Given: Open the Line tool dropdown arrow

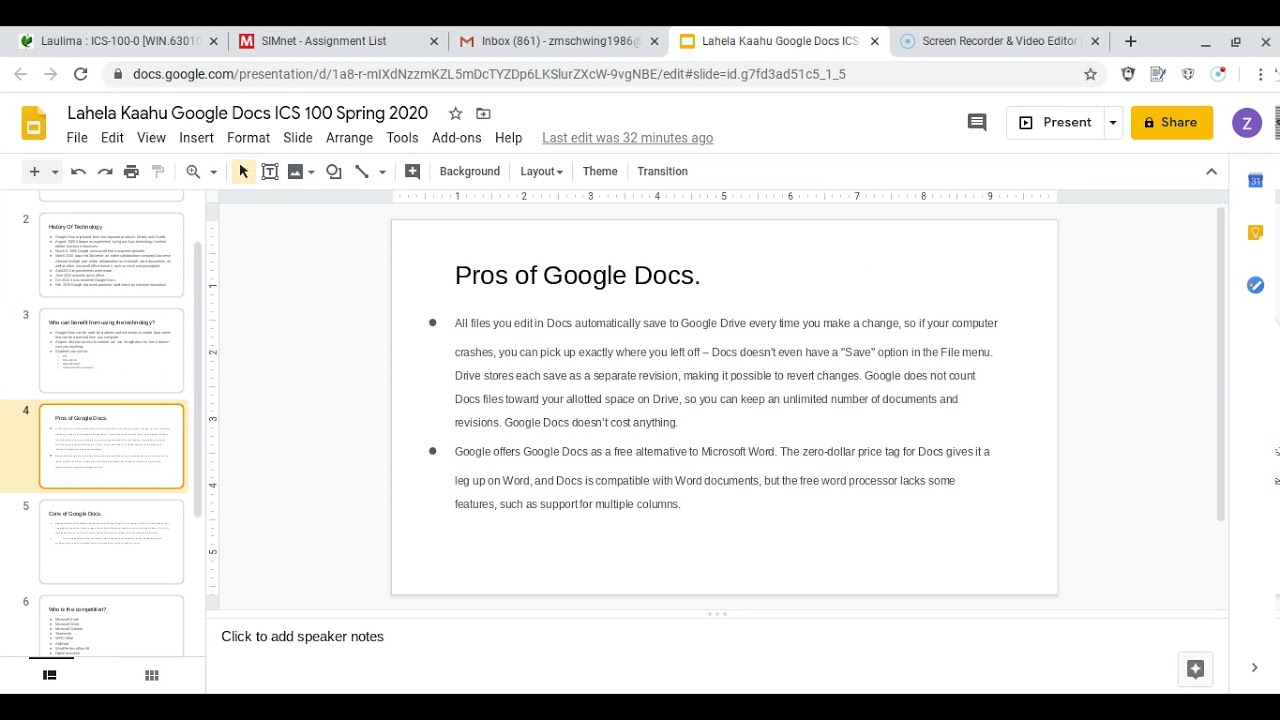Looking at the screenshot, I should pos(382,172).
